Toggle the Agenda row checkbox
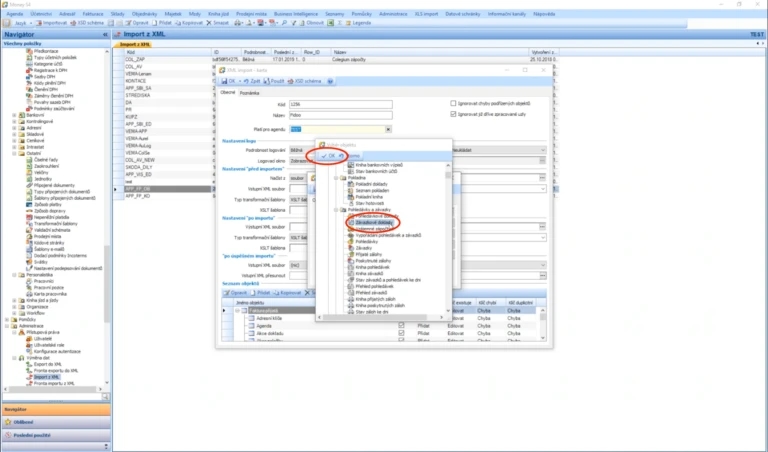Screen dimensions: 768x452 tap(401, 325)
